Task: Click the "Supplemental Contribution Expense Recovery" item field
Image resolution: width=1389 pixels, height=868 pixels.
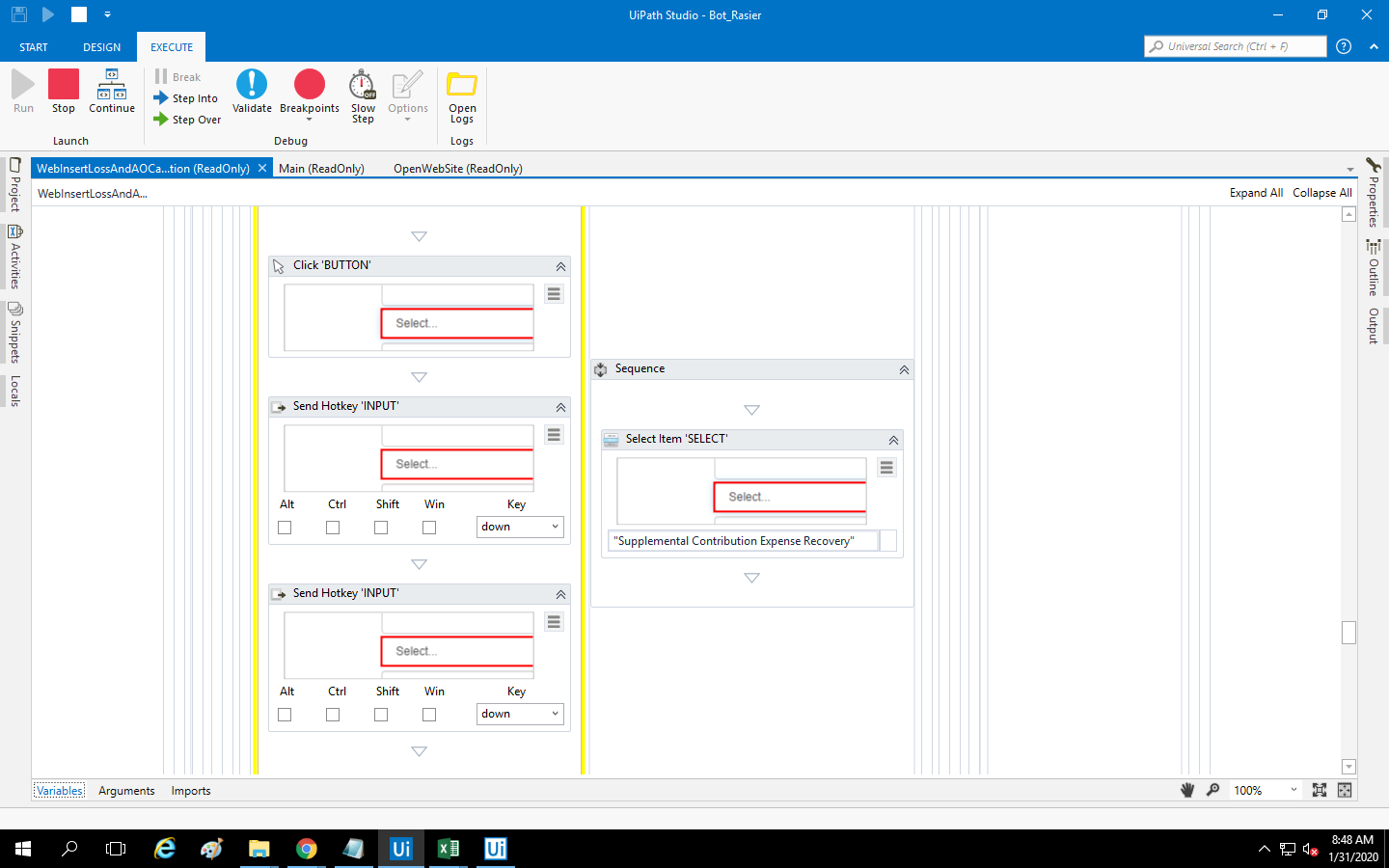Action: pyautogui.click(x=744, y=541)
